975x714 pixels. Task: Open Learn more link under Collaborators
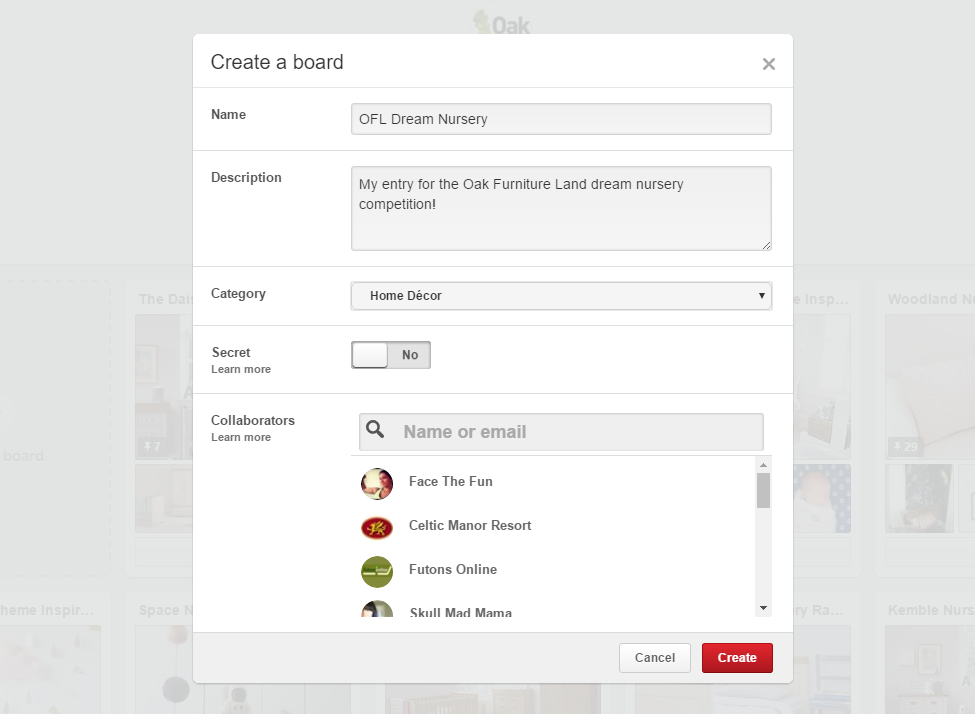241,438
